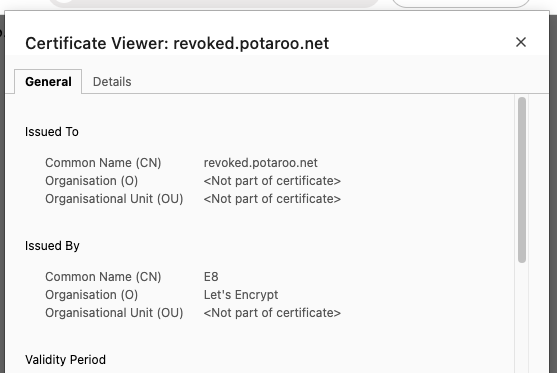The height and width of the screenshot is (373, 557).
Task: Click the E8 issuer common name
Action: (x=211, y=277)
